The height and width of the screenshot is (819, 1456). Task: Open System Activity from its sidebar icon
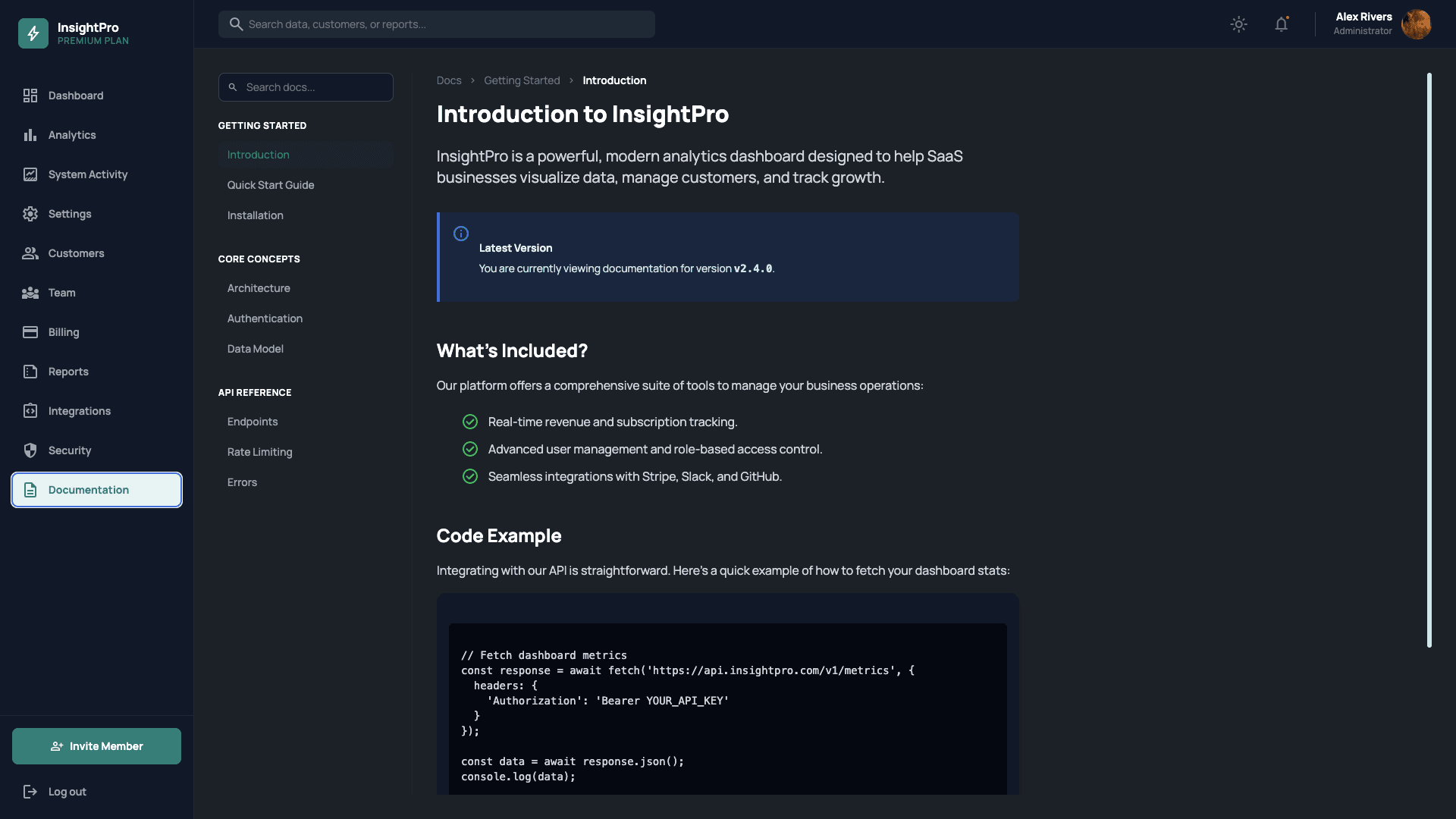[30, 174]
